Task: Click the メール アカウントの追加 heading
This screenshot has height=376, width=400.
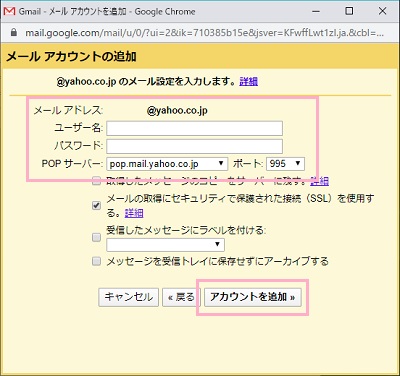Action: point(71,56)
